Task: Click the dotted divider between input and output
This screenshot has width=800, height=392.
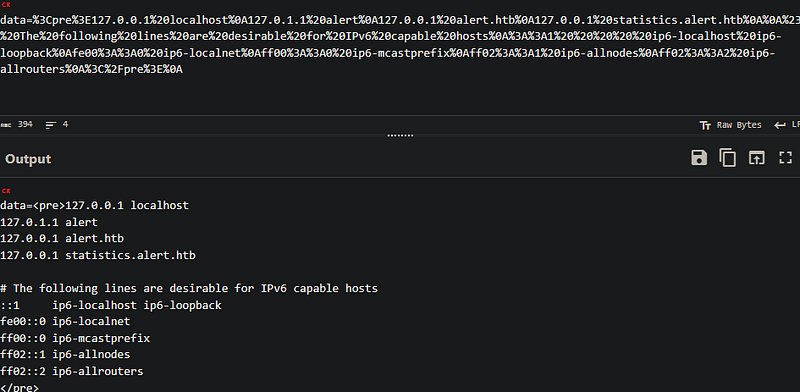Action: [x=400, y=136]
